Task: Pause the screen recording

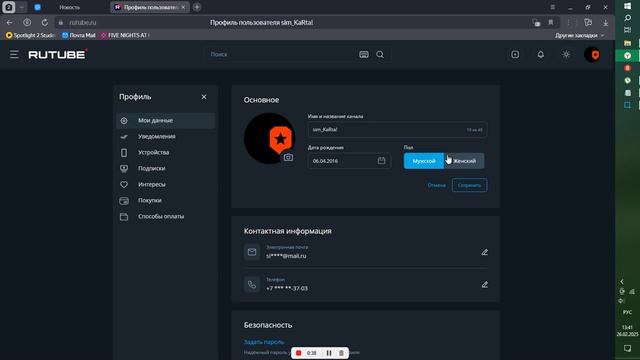Action: point(329,353)
